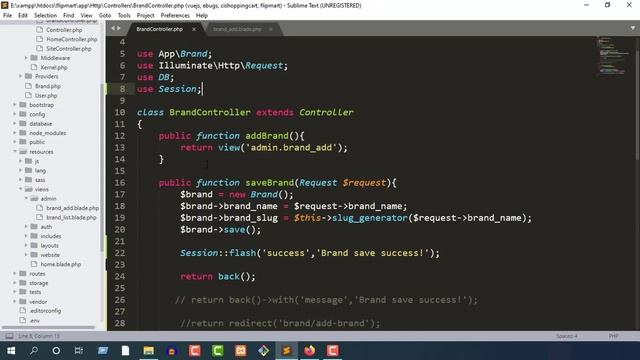Open Firefox from the taskbar
640x360 pixels.
(310, 351)
